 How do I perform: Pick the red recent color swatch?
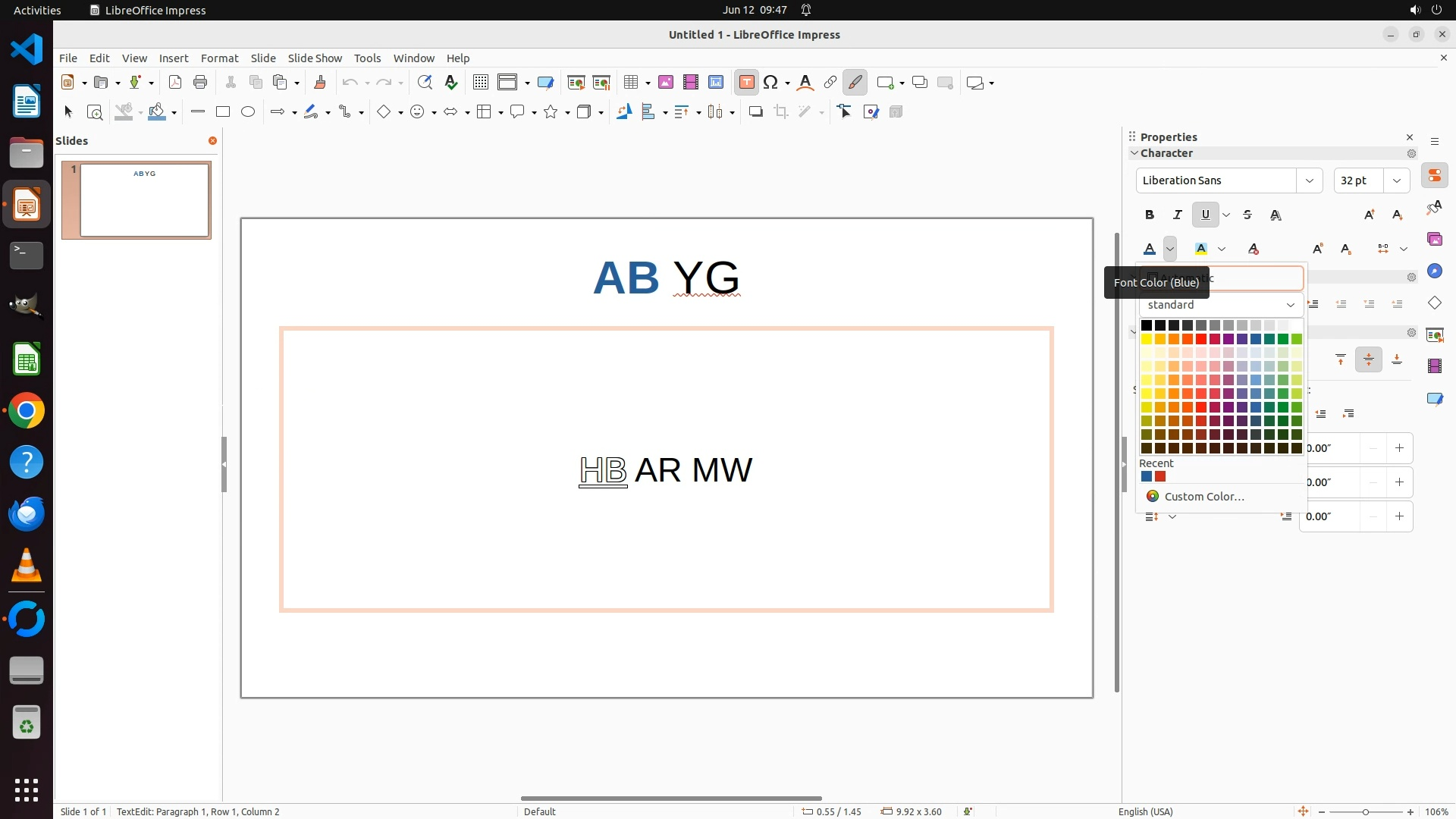click(1160, 477)
